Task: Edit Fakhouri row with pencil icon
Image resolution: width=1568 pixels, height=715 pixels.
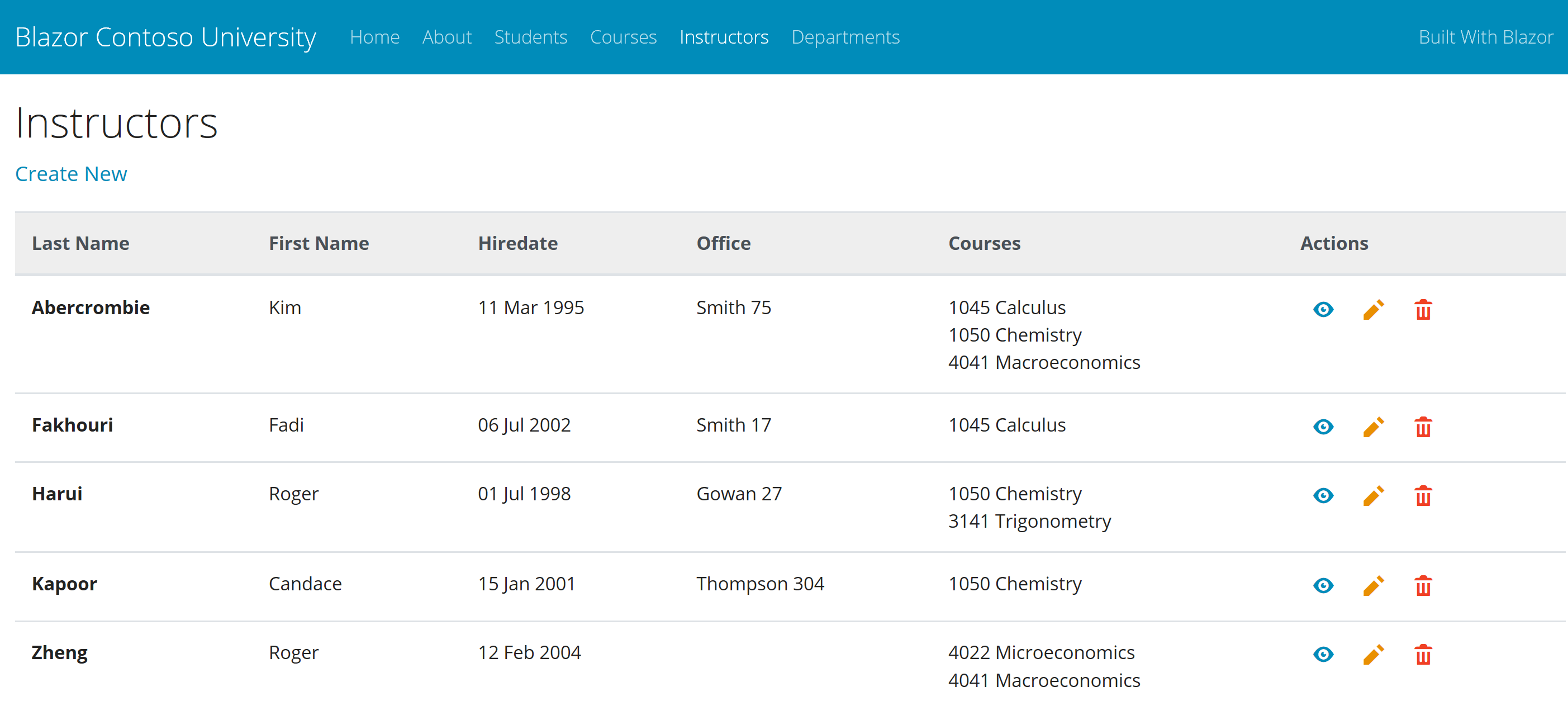Action: pyautogui.click(x=1373, y=427)
